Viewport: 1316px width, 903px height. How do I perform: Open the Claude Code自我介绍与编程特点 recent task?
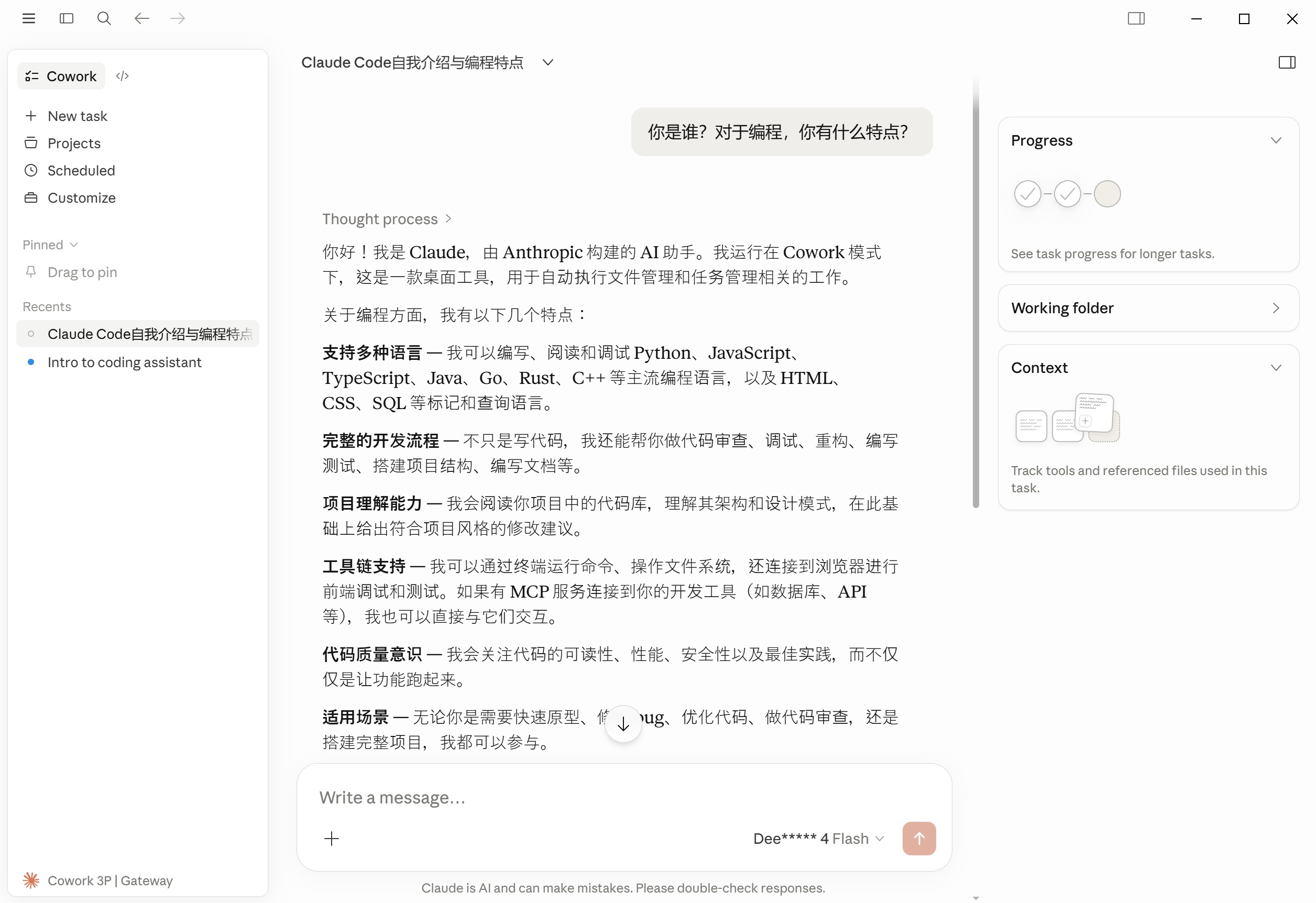pos(138,334)
